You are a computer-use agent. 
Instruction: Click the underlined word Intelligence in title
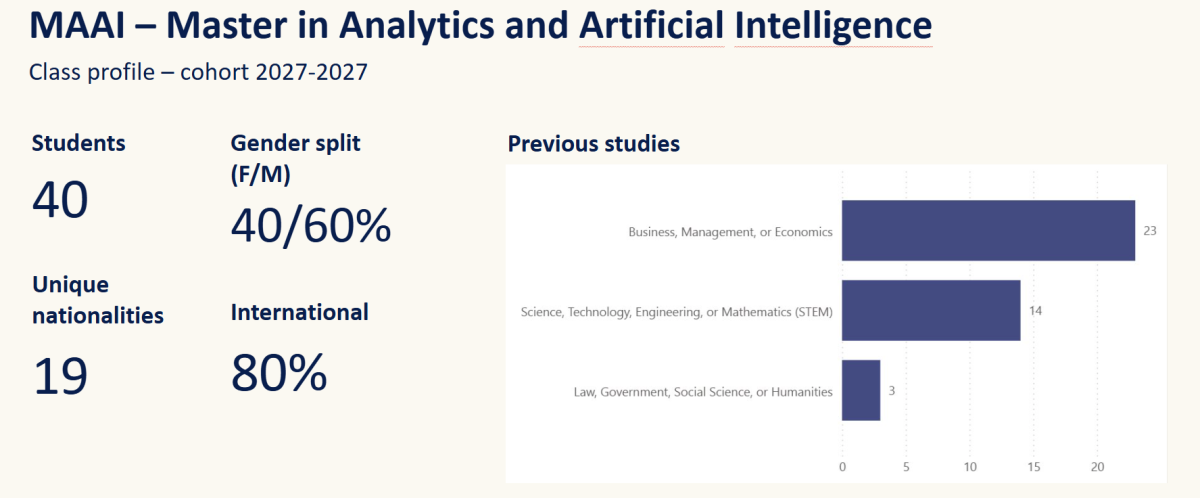[x=833, y=25]
